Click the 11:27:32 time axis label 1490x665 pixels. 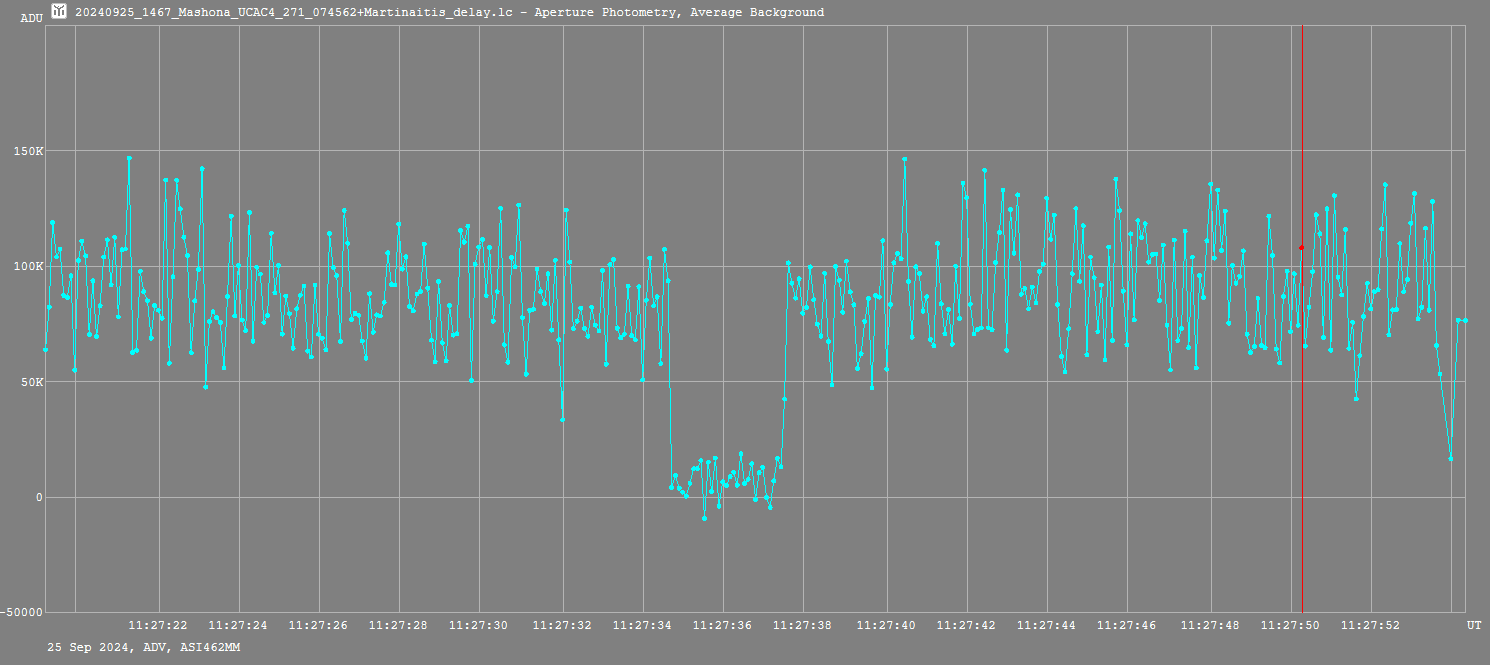[562, 625]
